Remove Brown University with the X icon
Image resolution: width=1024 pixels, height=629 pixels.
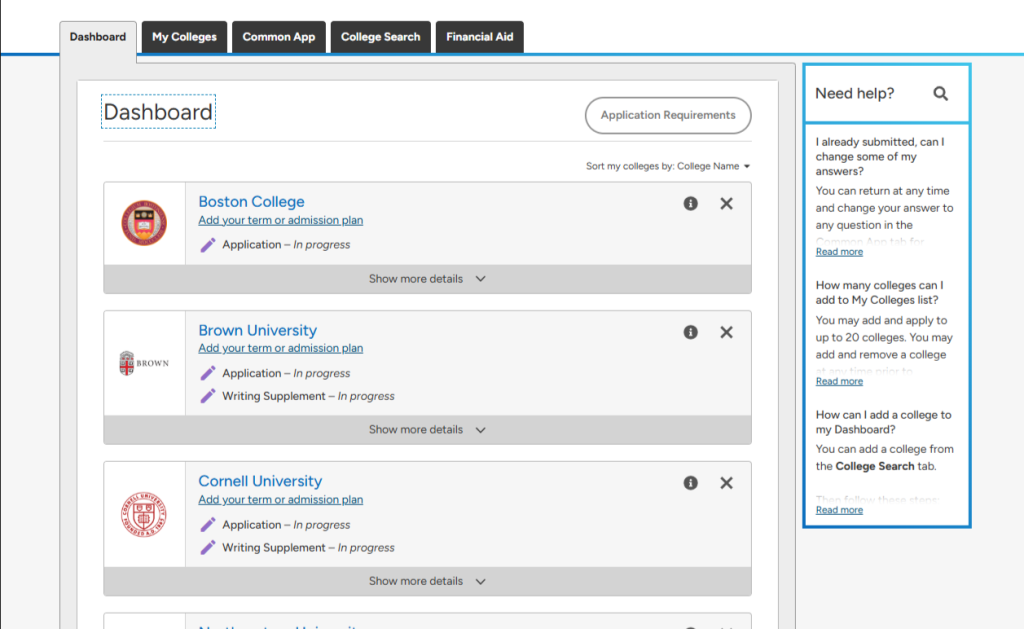tap(727, 332)
